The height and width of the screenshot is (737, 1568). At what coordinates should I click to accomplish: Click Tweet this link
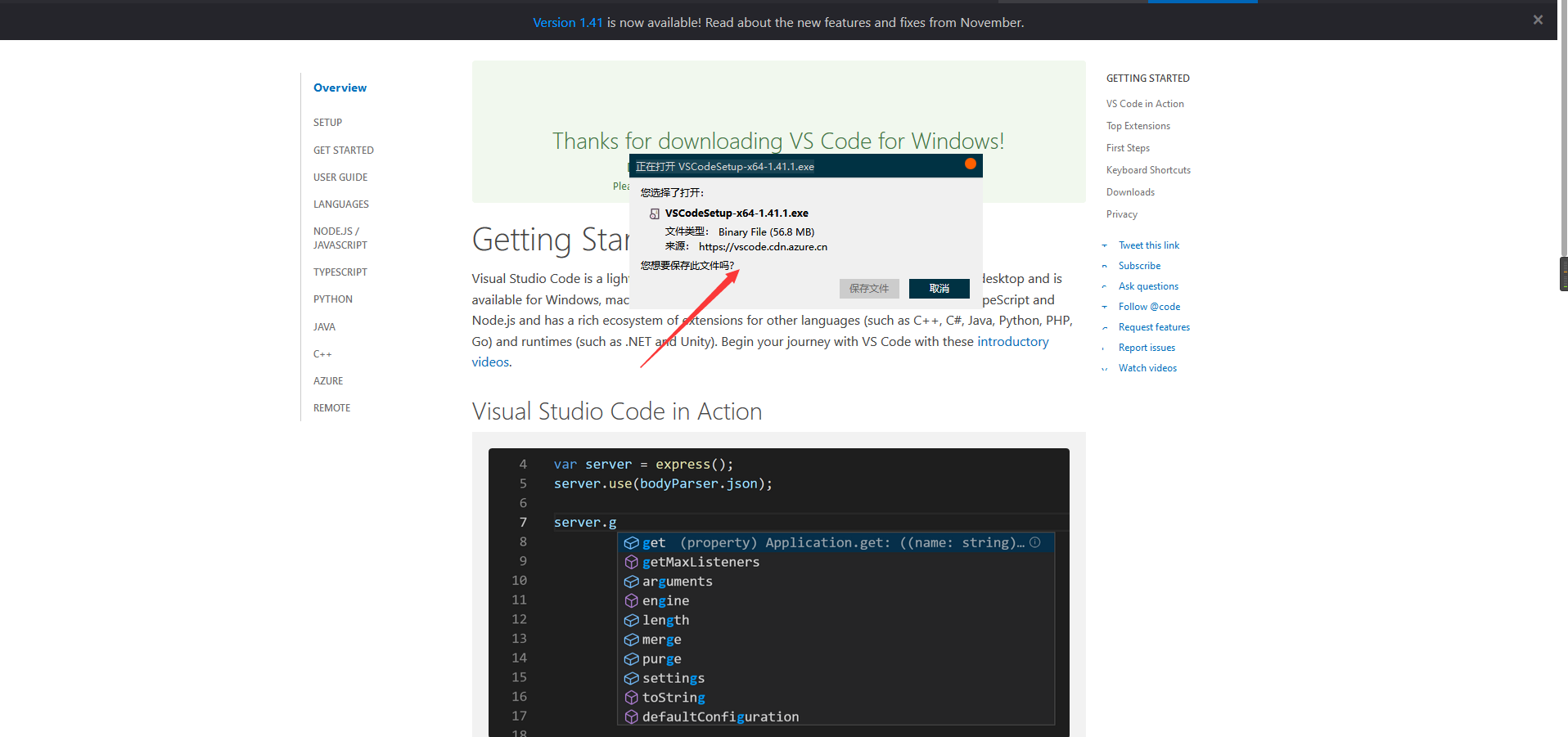point(1149,245)
